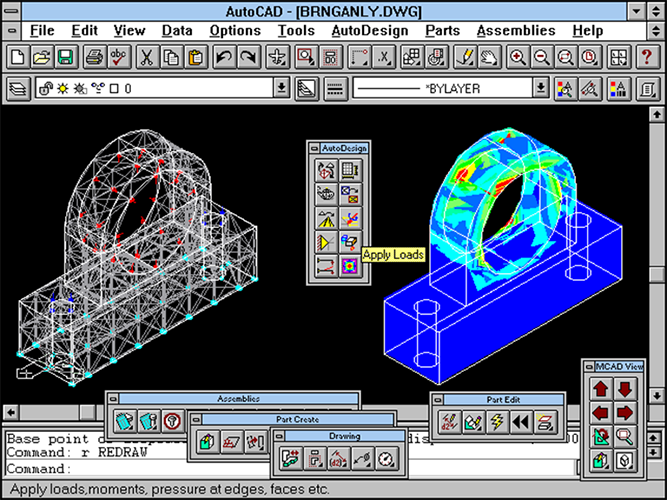Open the AutoDesign palette control-menu box
667x500 pixels.
(314, 148)
